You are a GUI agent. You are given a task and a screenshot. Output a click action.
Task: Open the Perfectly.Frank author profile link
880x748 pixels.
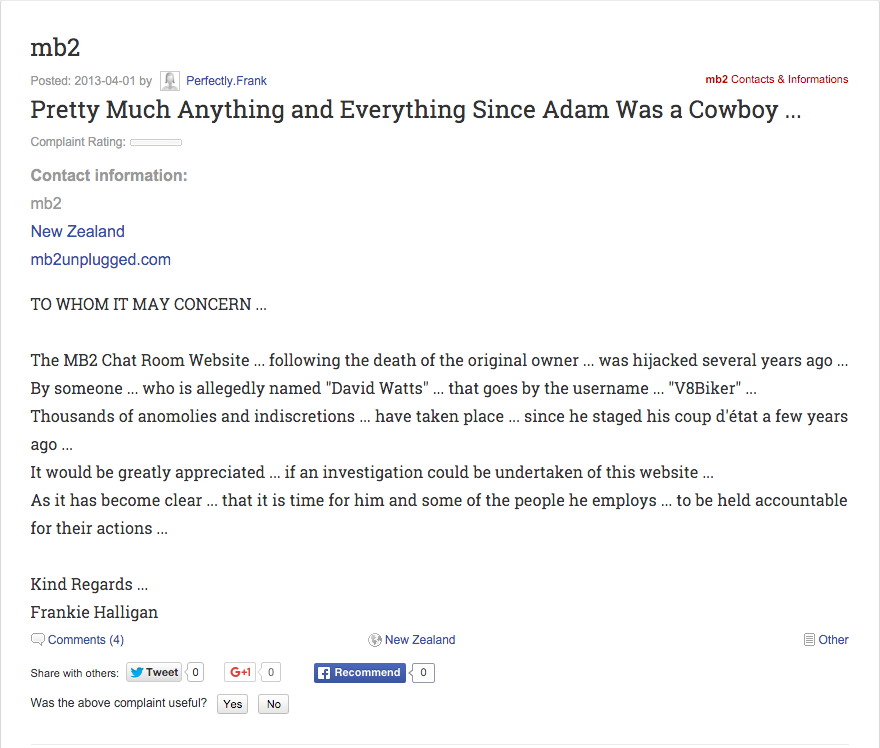click(226, 81)
